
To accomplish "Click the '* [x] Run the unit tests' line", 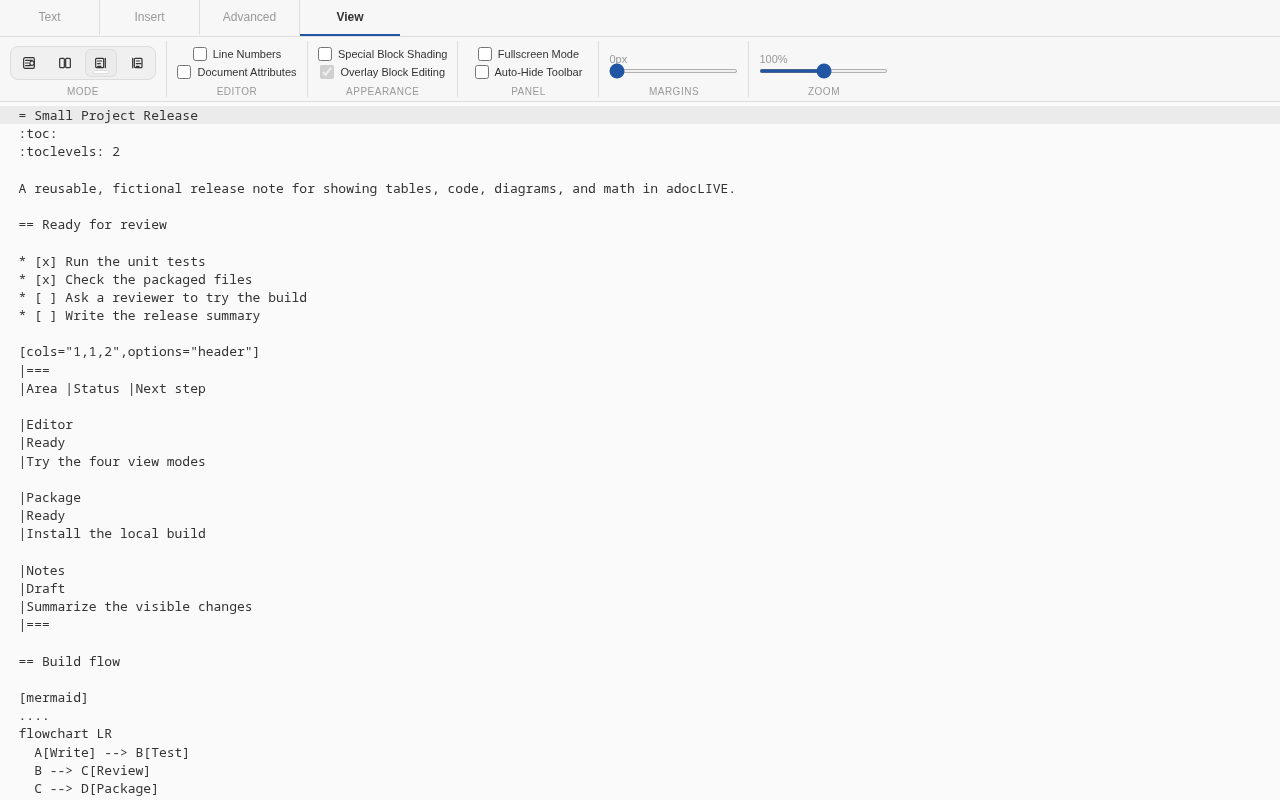I will coord(112,261).
